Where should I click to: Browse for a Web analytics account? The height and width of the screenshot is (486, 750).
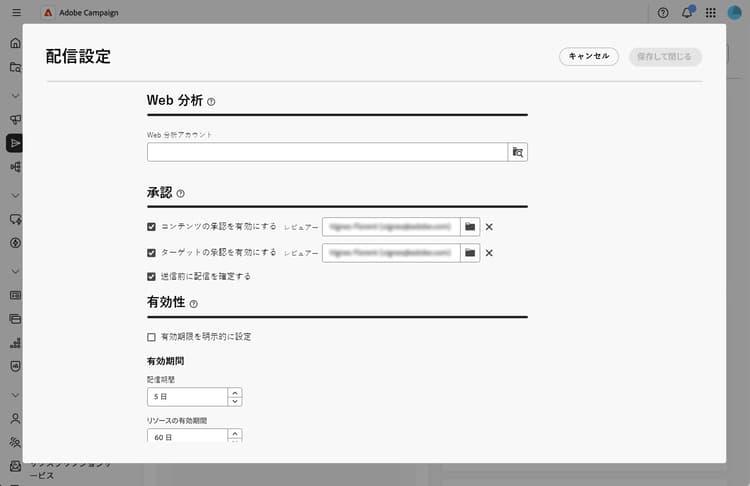[x=518, y=152]
